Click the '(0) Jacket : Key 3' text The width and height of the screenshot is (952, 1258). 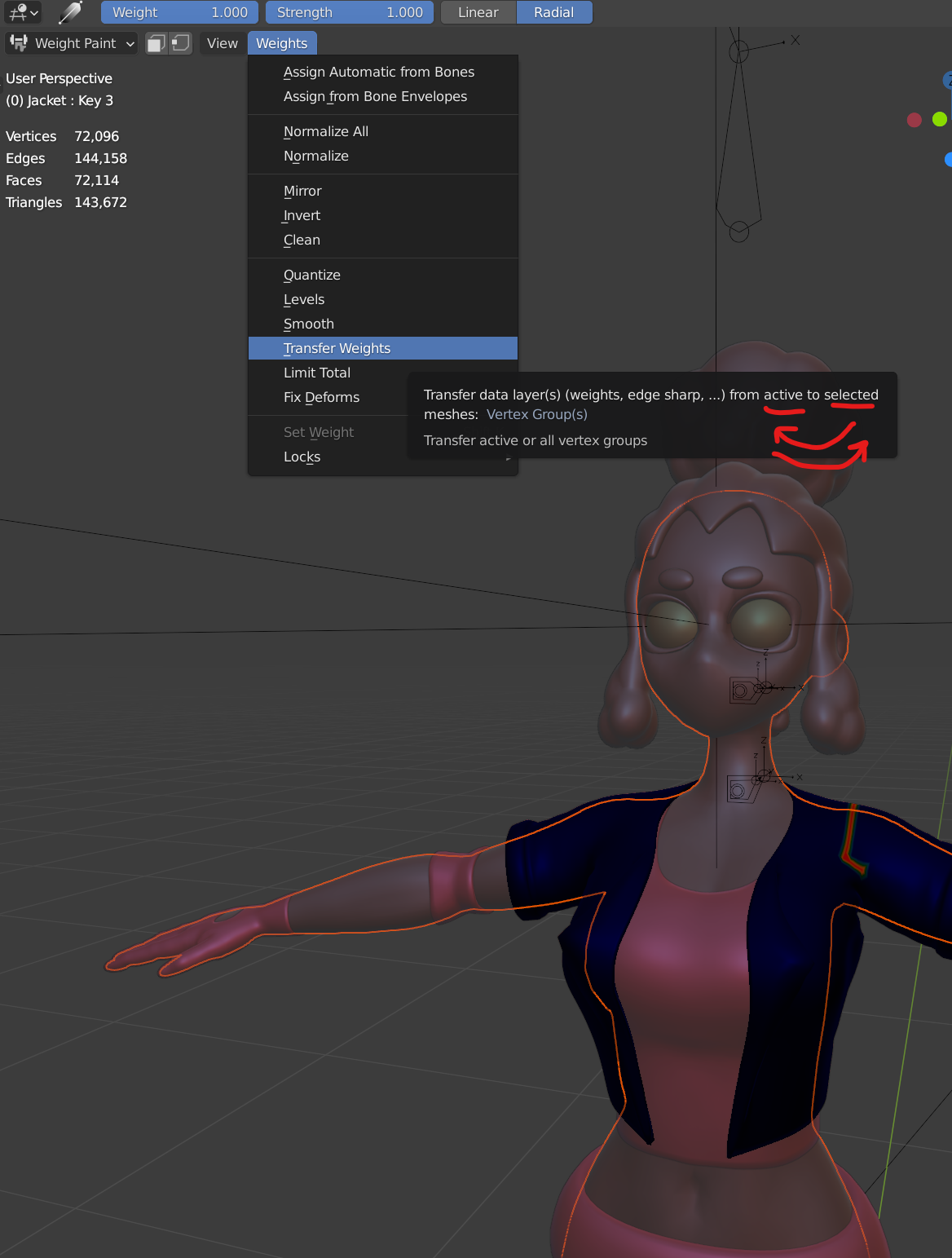(x=59, y=100)
